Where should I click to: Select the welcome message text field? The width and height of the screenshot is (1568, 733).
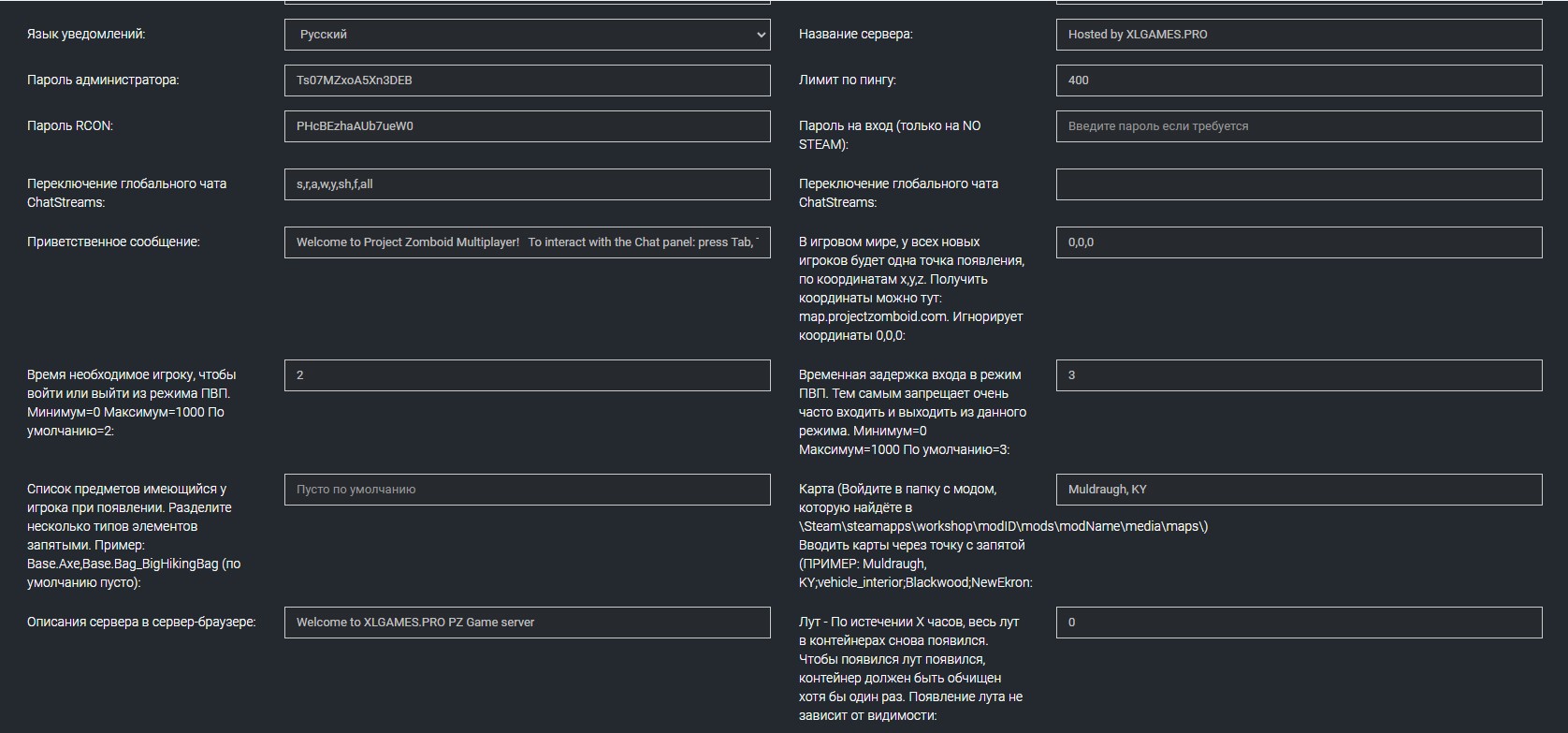pos(527,242)
